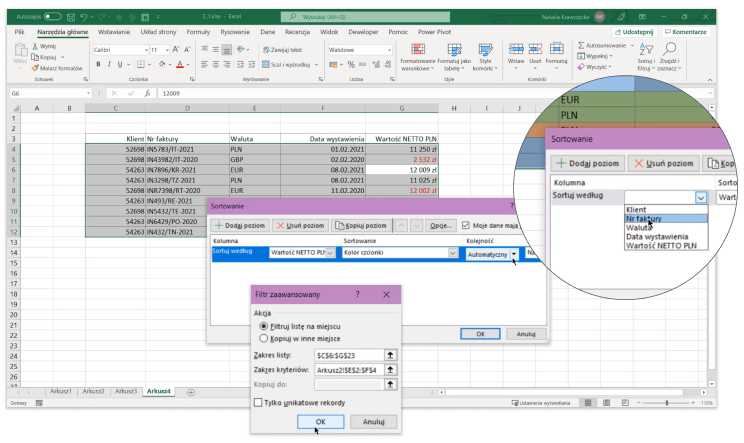Expand the Wartość NETTO PLN column dropdown
Screen dimensions: 744x443
click(332, 253)
